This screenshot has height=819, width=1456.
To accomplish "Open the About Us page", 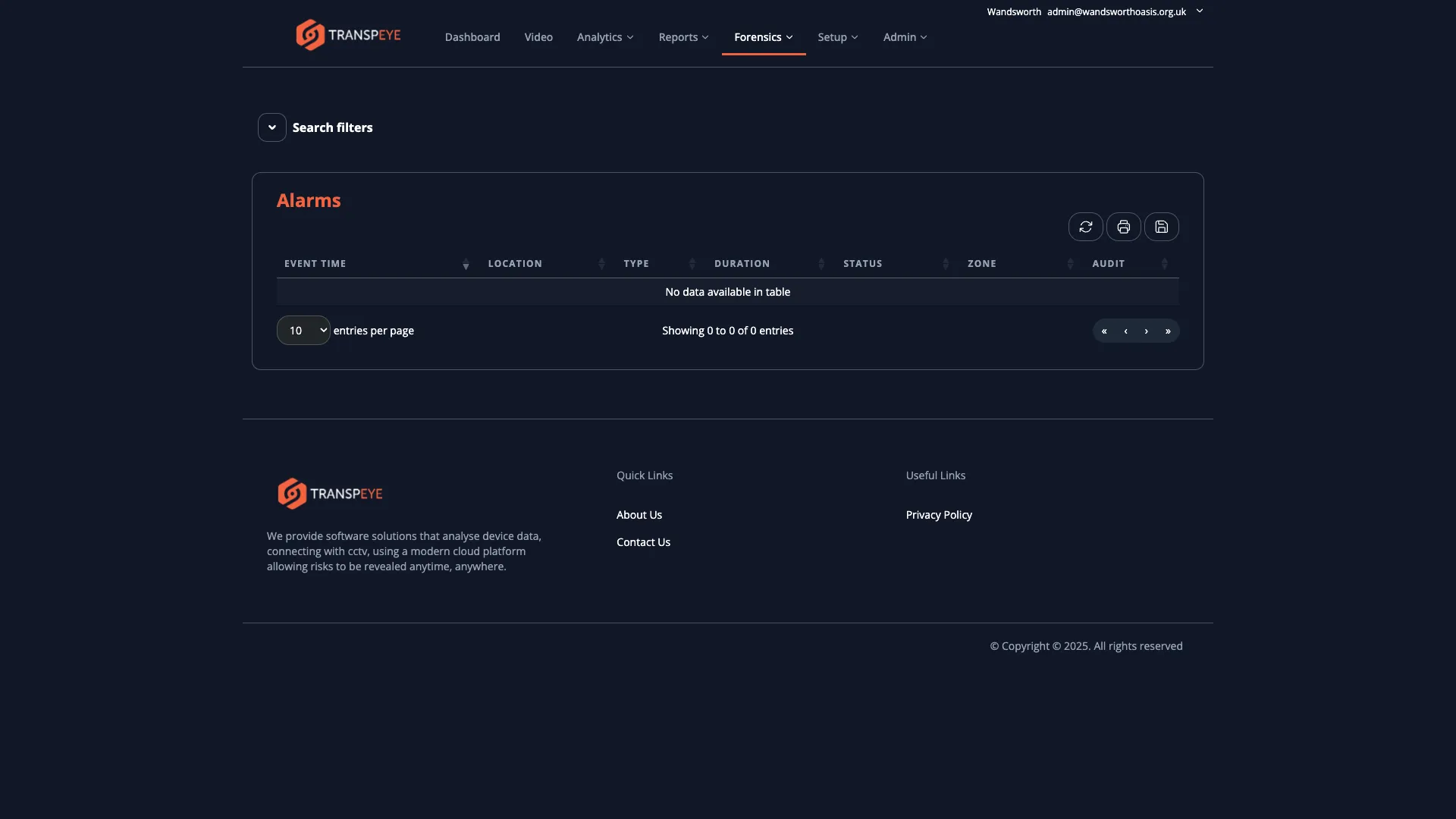I will [639, 514].
